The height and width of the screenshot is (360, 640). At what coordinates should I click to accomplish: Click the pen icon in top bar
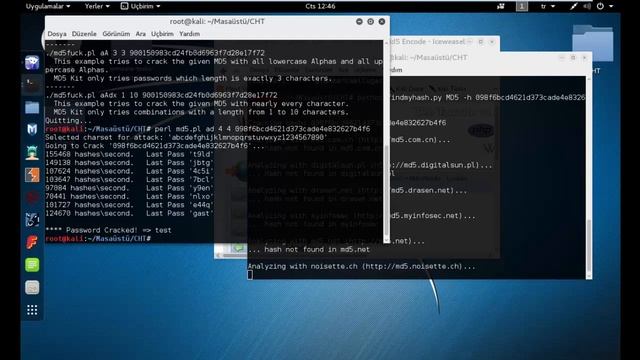(x=573, y=6)
